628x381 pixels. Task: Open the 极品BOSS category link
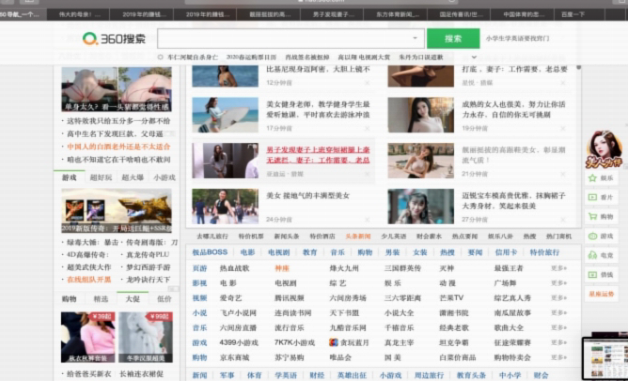210,252
